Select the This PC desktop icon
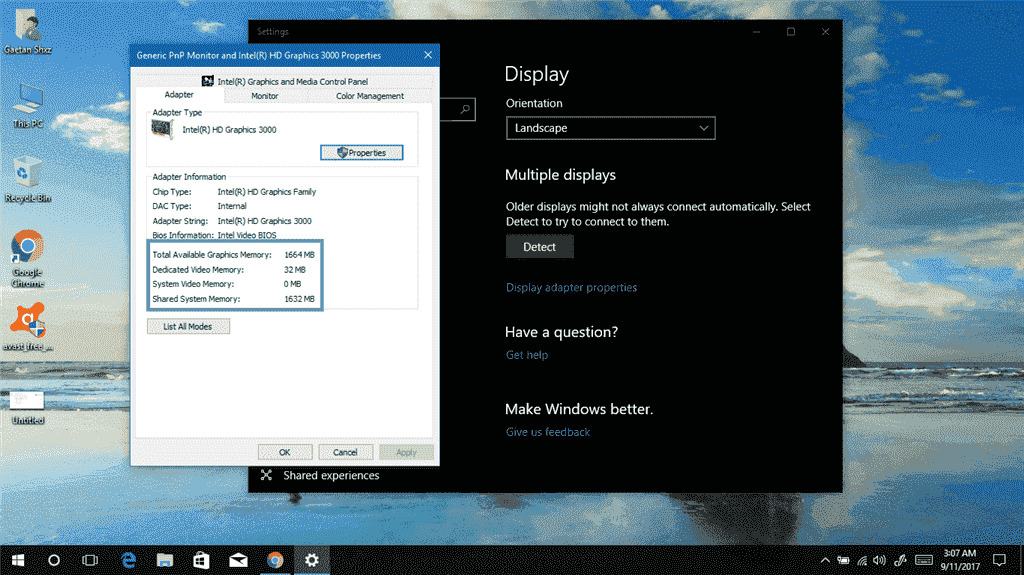 (x=27, y=105)
